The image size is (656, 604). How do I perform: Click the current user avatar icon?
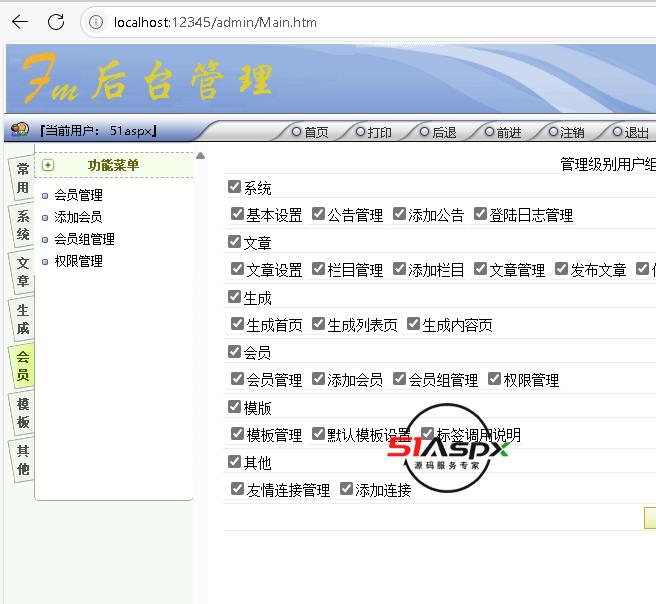[20, 129]
